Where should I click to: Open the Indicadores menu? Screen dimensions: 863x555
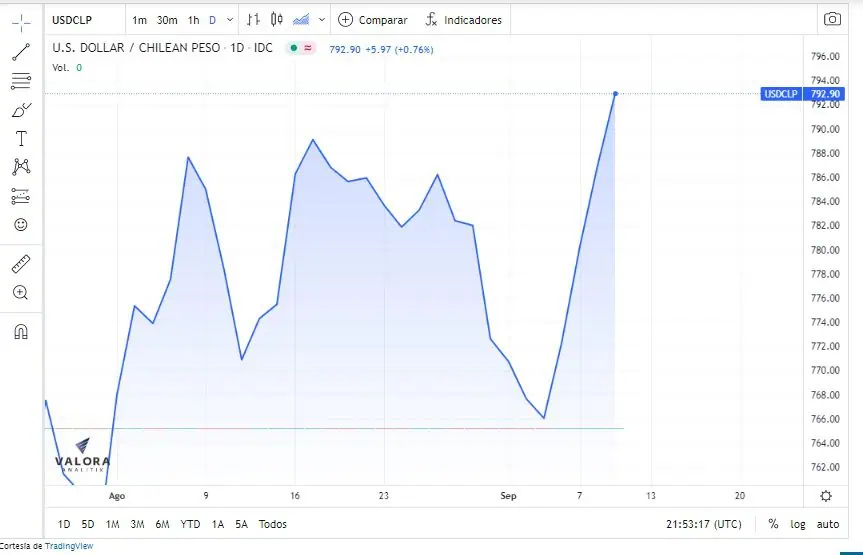[x=463, y=20]
